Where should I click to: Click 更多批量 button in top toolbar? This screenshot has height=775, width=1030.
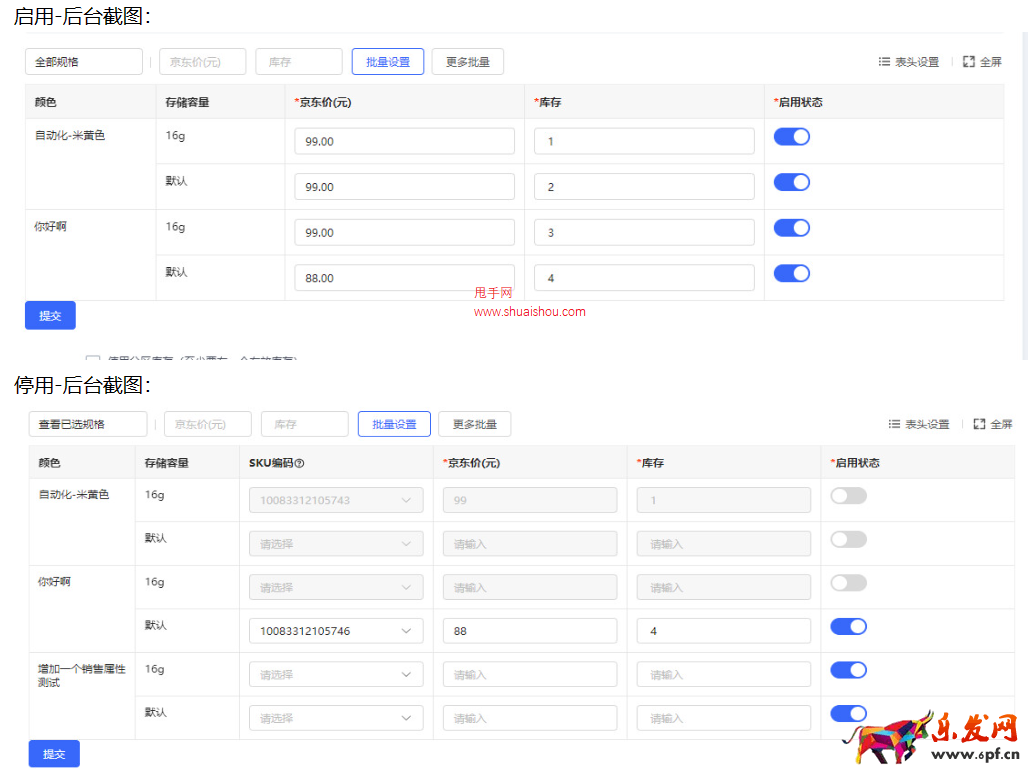[468, 62]
